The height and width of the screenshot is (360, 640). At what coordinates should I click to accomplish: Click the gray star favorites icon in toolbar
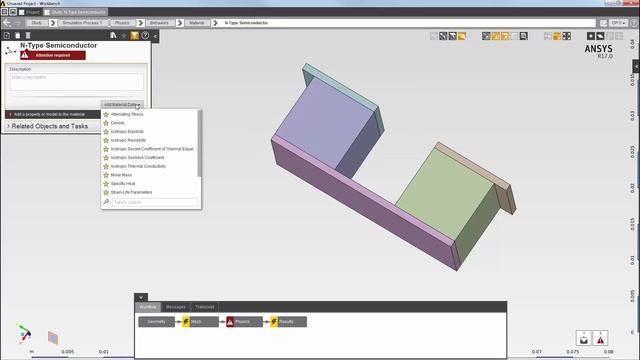pyautogui.click(x=124, y=36)
